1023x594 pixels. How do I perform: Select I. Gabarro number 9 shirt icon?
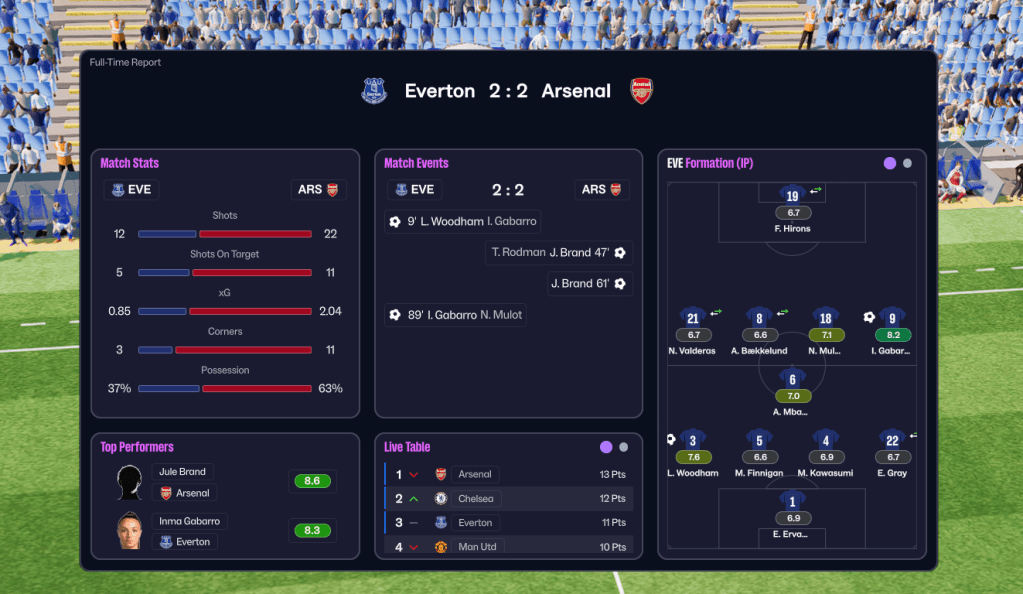(892, 319)
